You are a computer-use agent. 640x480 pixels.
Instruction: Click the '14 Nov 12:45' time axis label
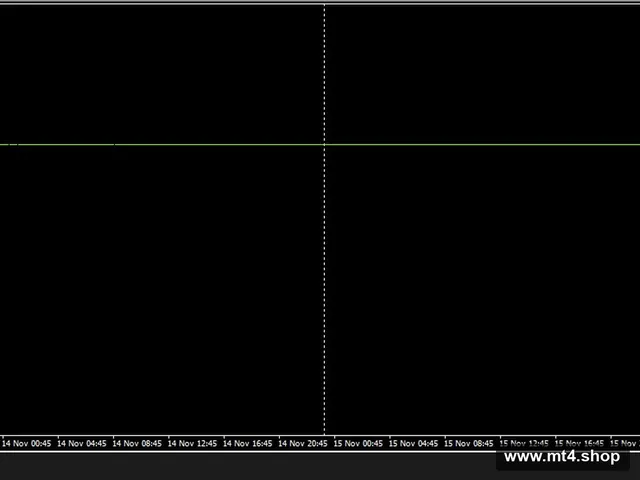click(x=192, y=443)
